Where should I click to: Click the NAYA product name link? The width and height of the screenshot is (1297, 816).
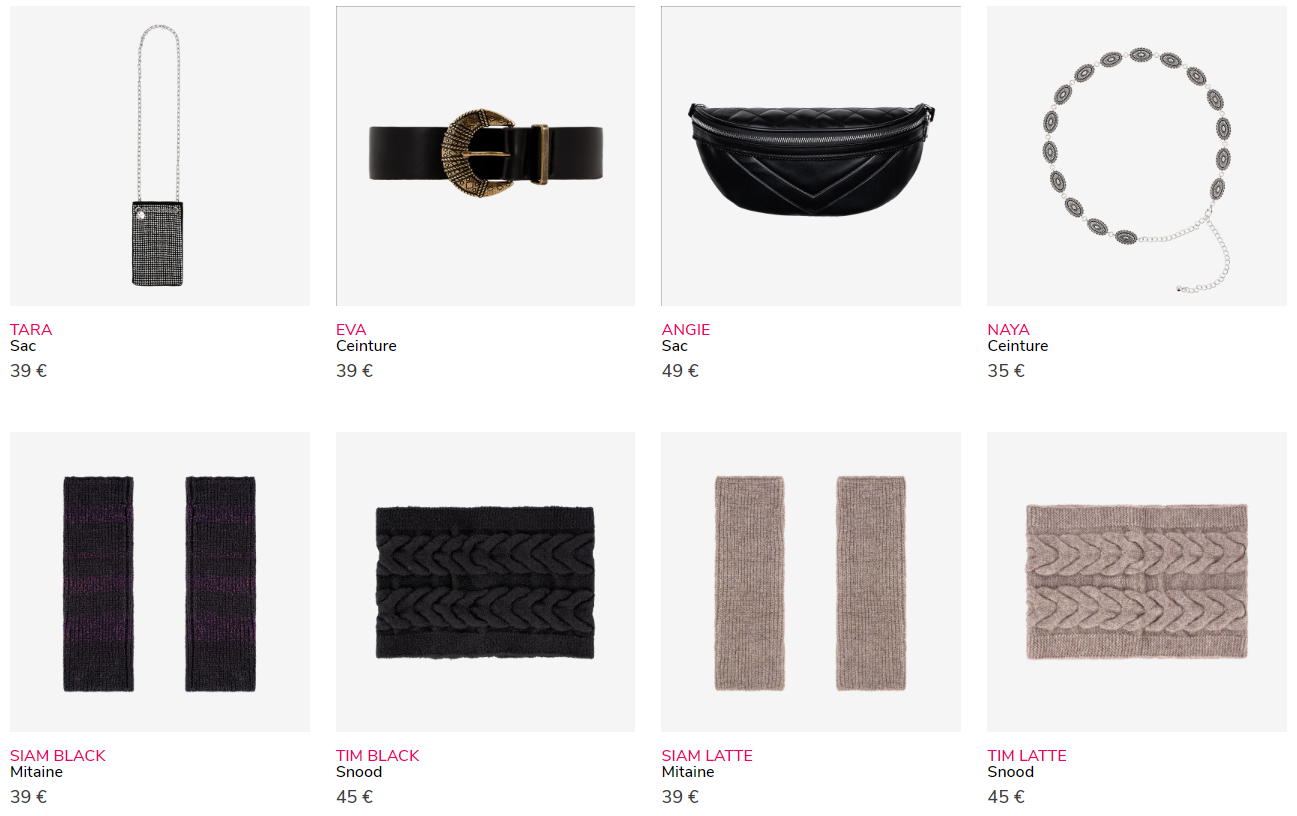[1008, 329]
